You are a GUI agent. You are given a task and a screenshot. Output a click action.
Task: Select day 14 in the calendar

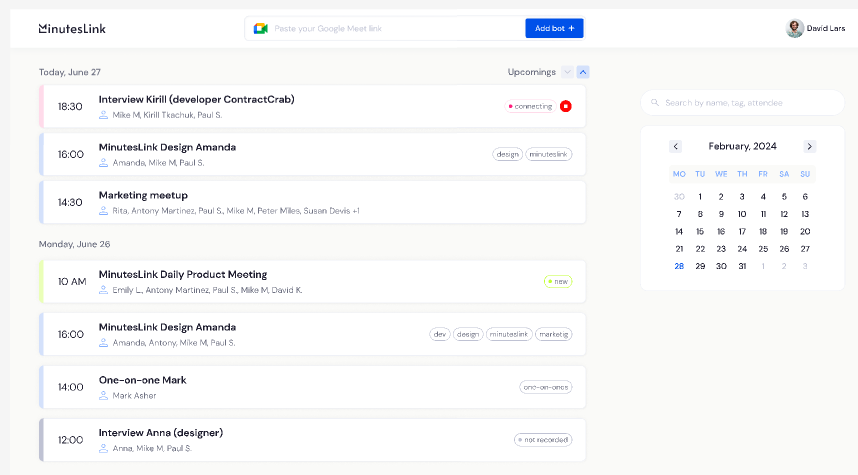pyautogui.click(x=679, y=231)
